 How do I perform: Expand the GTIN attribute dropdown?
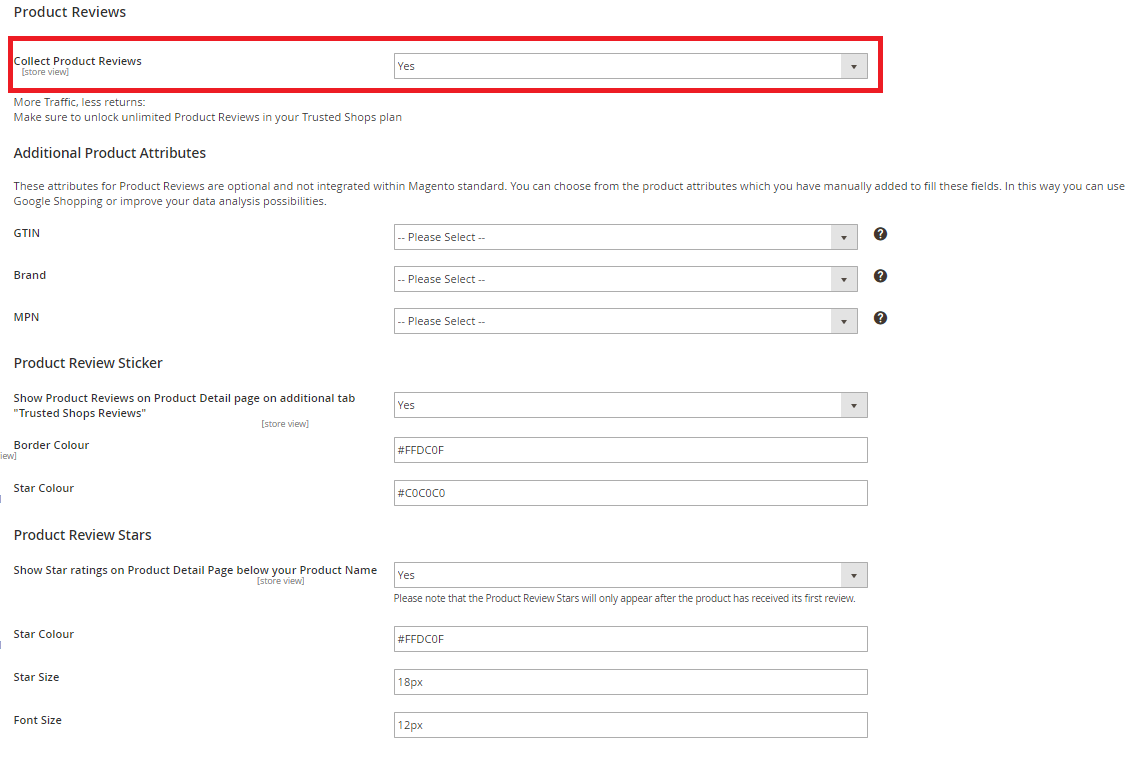tap(625, 237)
